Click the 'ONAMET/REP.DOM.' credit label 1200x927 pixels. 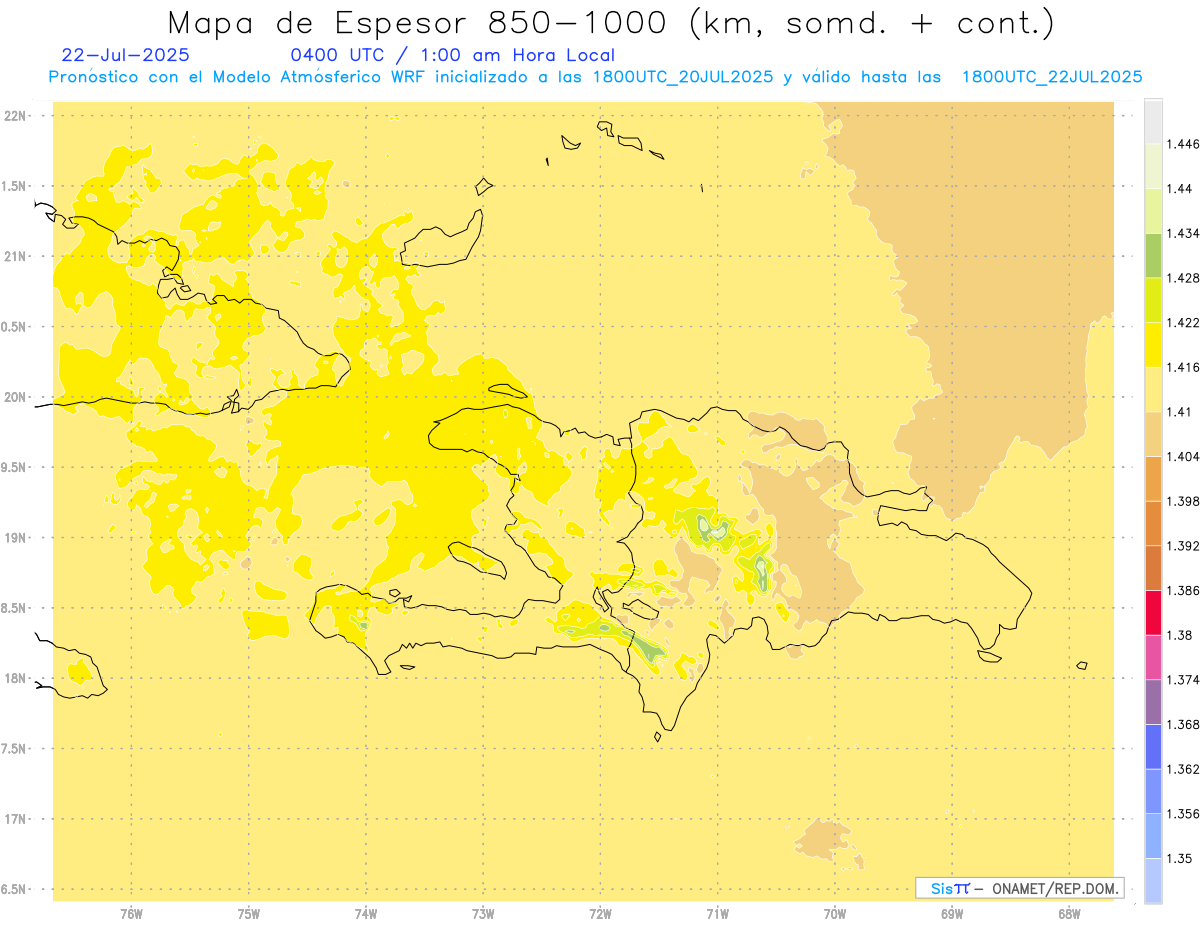[1057, 888]
